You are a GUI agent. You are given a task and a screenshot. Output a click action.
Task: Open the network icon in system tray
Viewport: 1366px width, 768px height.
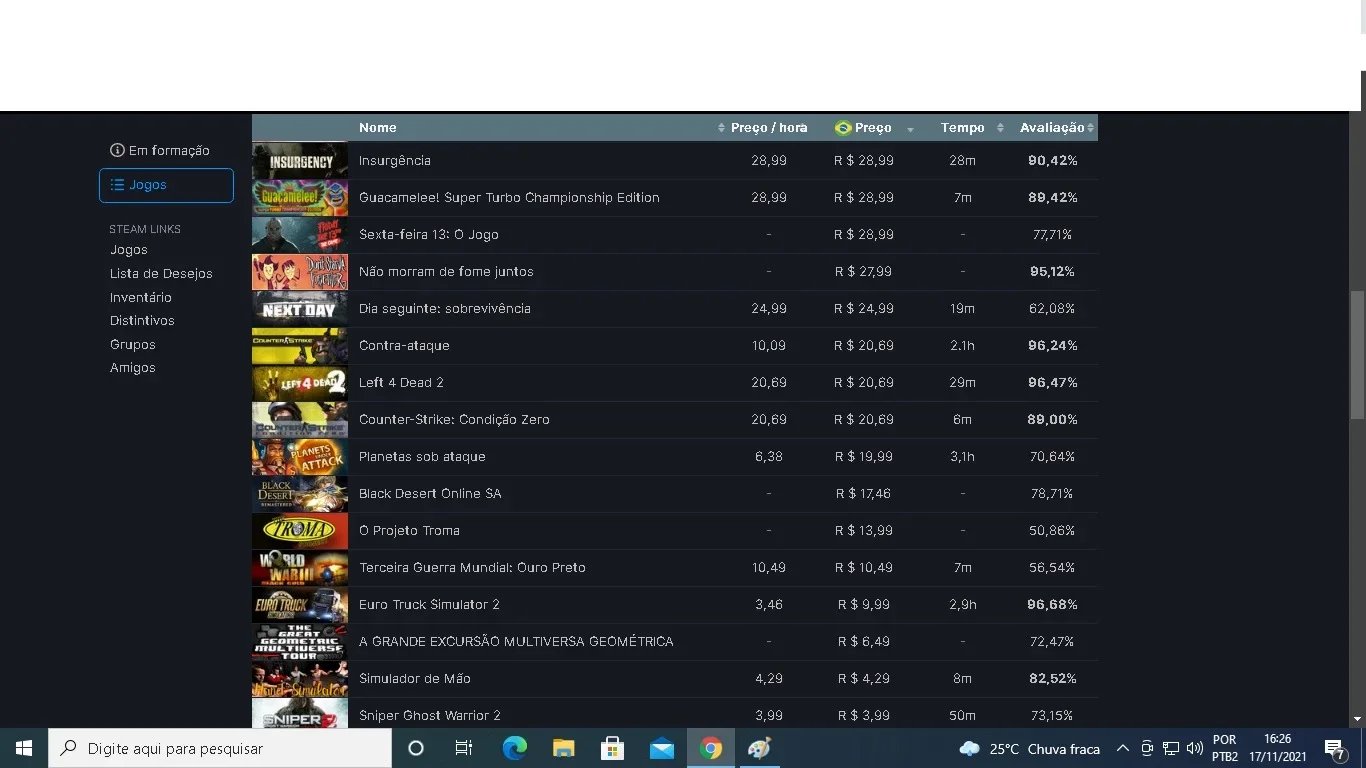click(x=1170, y=748)
